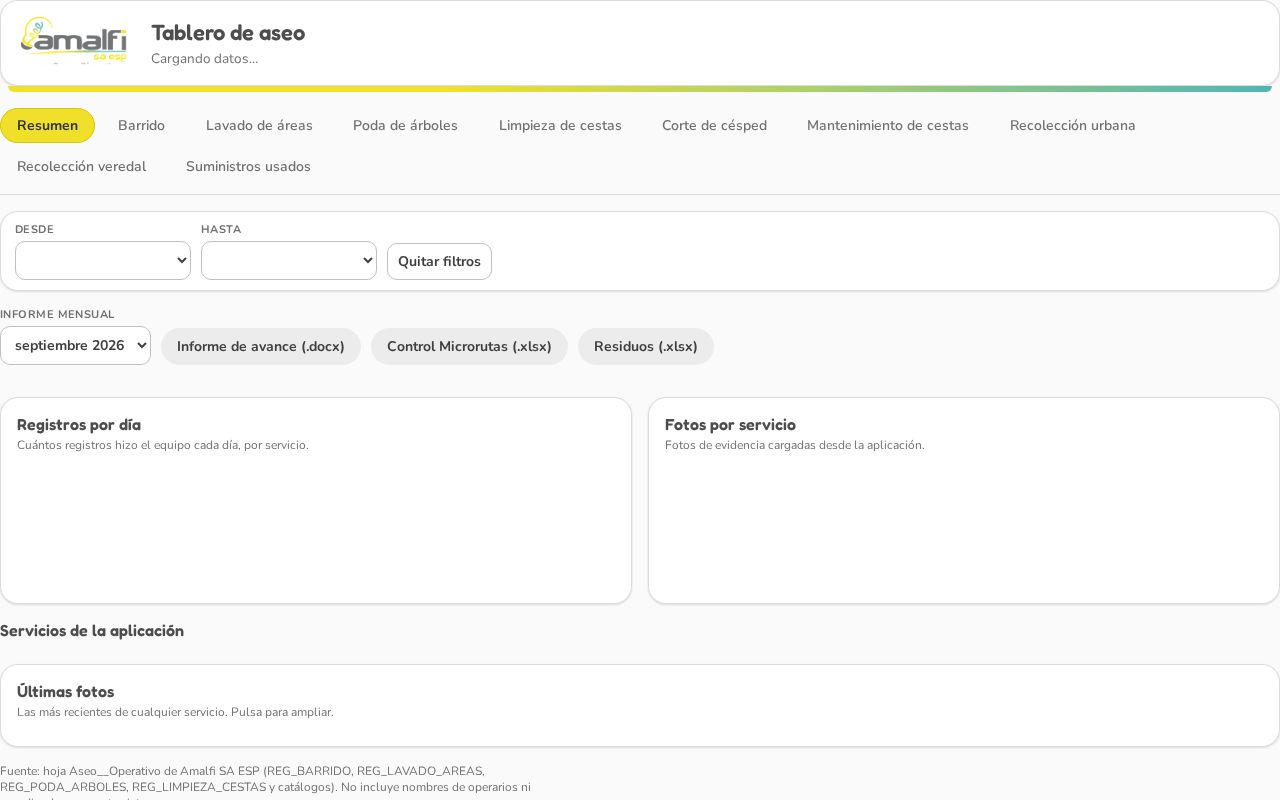Screen dimensions: 1280x800
Task: Download the Informe de avance (.docx)
Action: click(261, 347)
